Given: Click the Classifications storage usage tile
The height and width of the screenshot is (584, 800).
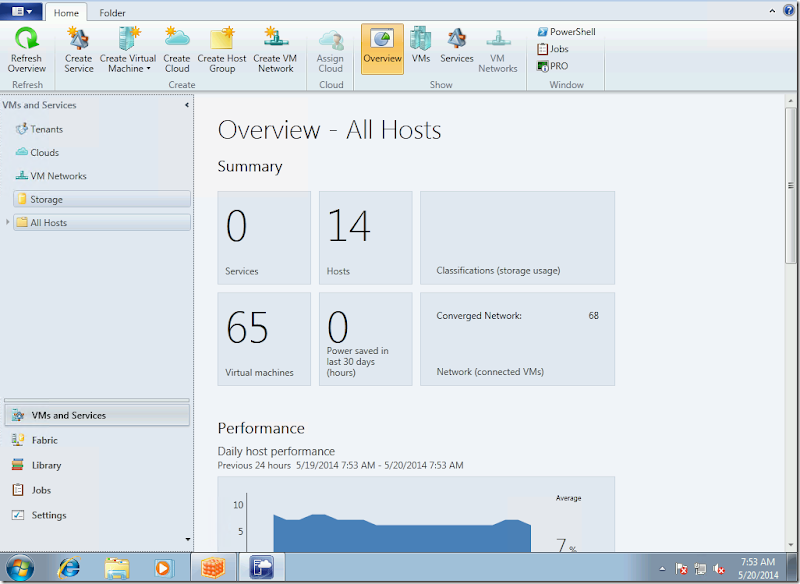Looking at the screenshot, I should point(517,238).
